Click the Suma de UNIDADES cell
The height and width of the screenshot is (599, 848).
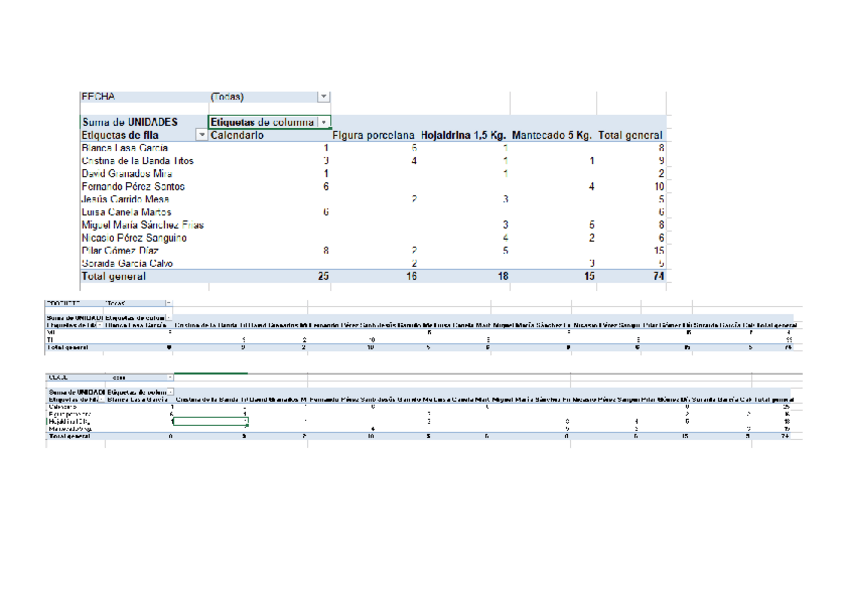coord(129,122)
